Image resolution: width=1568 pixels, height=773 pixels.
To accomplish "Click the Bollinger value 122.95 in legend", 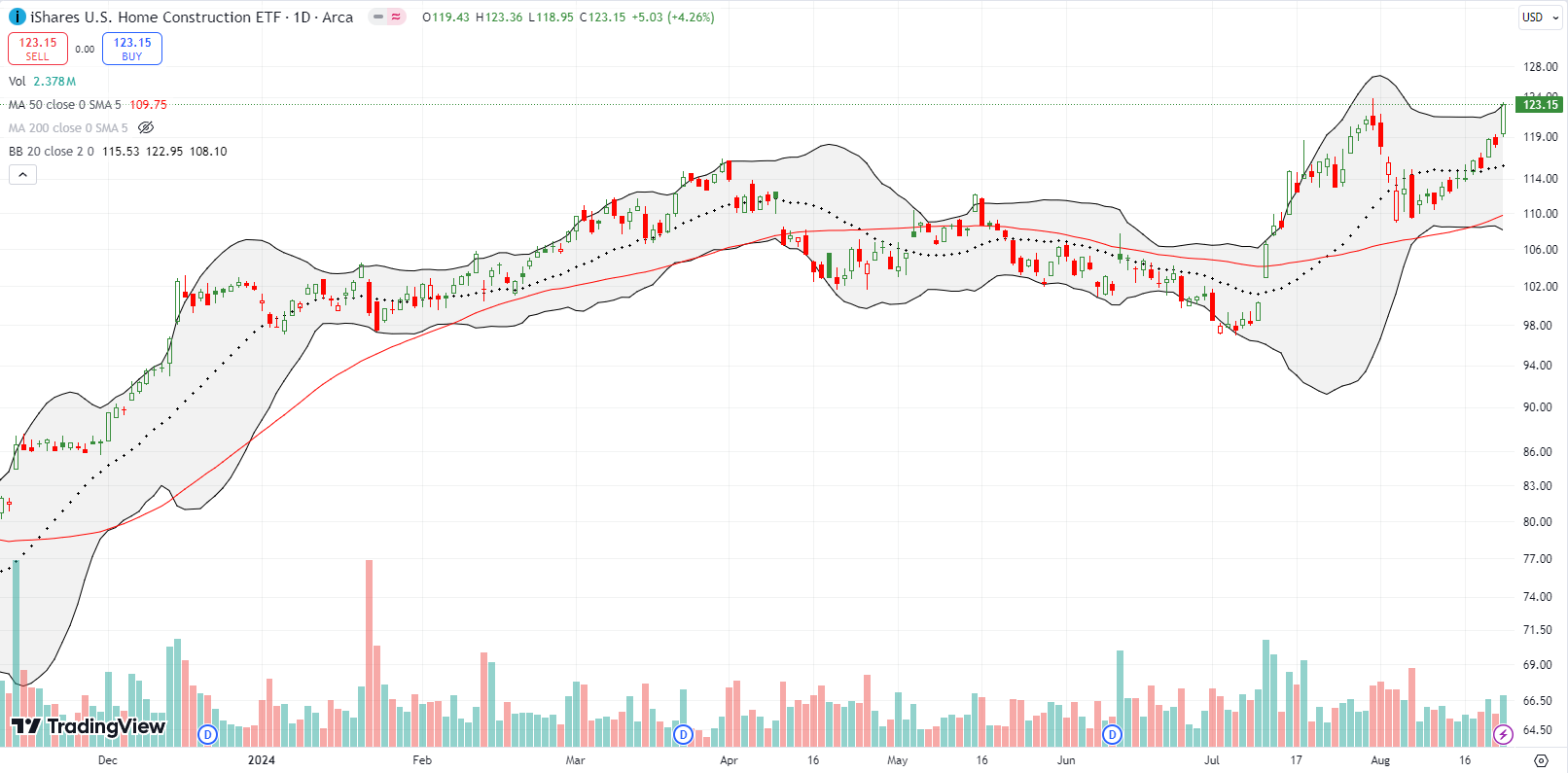I will click(164, 151).
